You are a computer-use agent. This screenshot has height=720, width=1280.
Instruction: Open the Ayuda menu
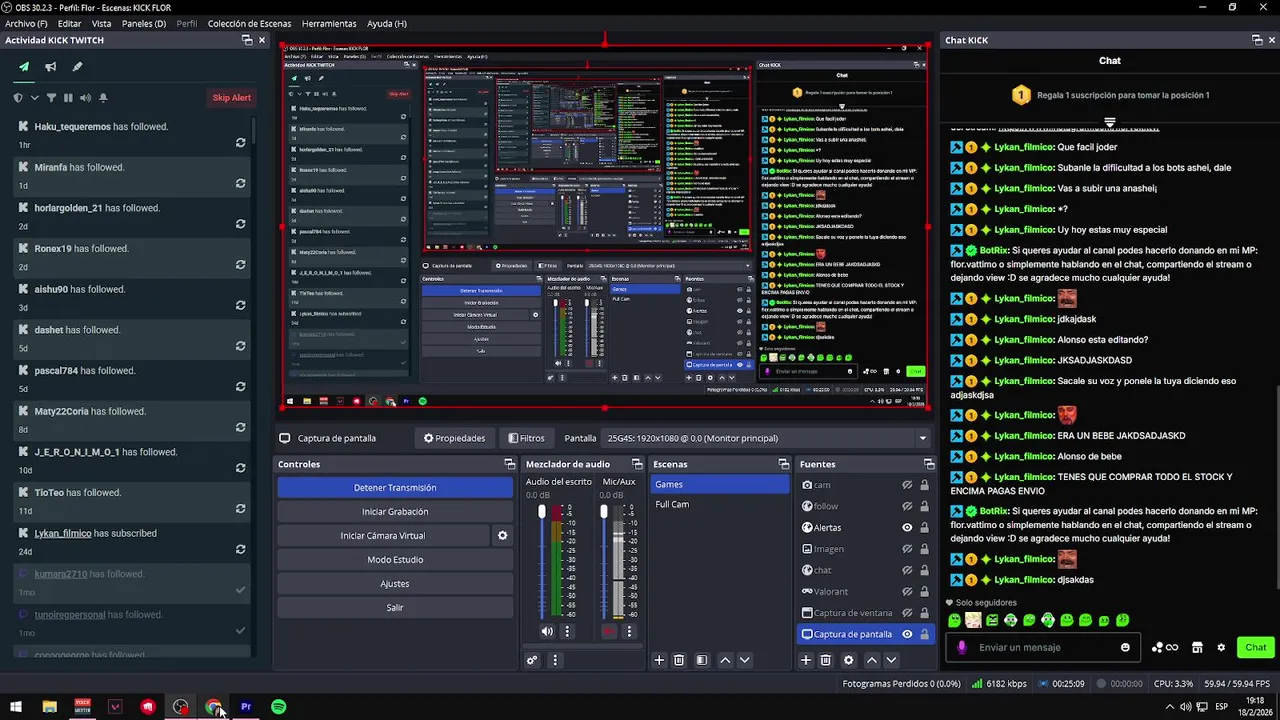387,23
